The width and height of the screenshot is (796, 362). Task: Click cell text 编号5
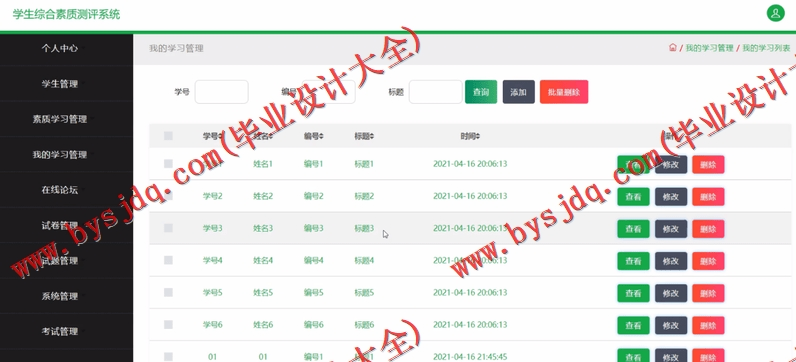pyautogui.click(x=314, y=292)
